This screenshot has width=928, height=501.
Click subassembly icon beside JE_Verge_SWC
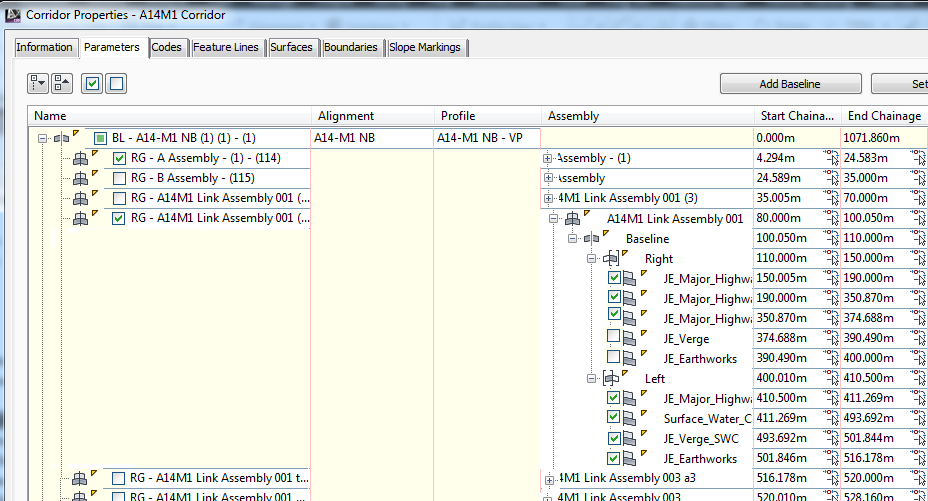tap(629, 439)
